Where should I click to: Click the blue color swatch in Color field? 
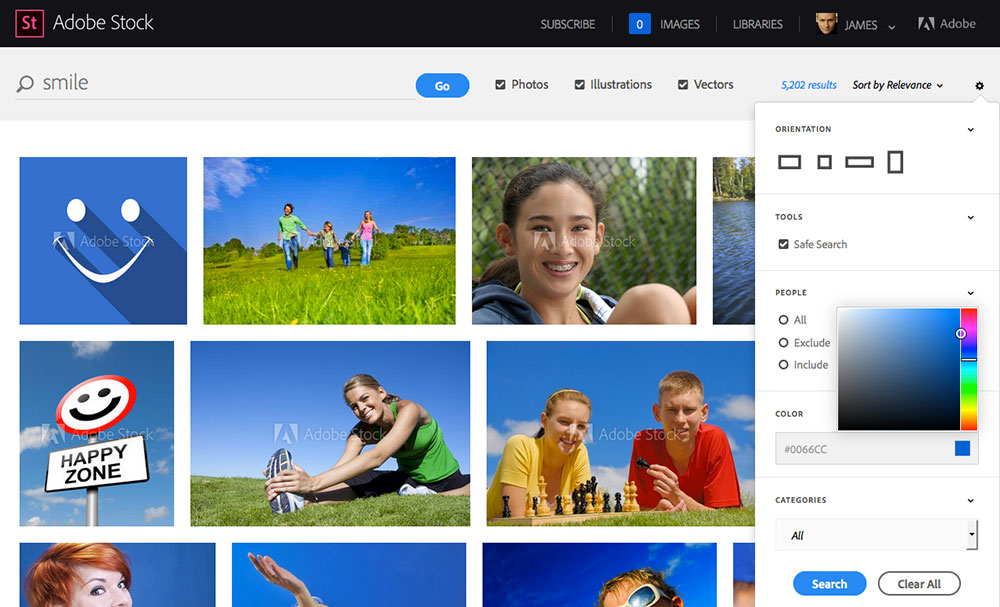(x=962, y=449)
